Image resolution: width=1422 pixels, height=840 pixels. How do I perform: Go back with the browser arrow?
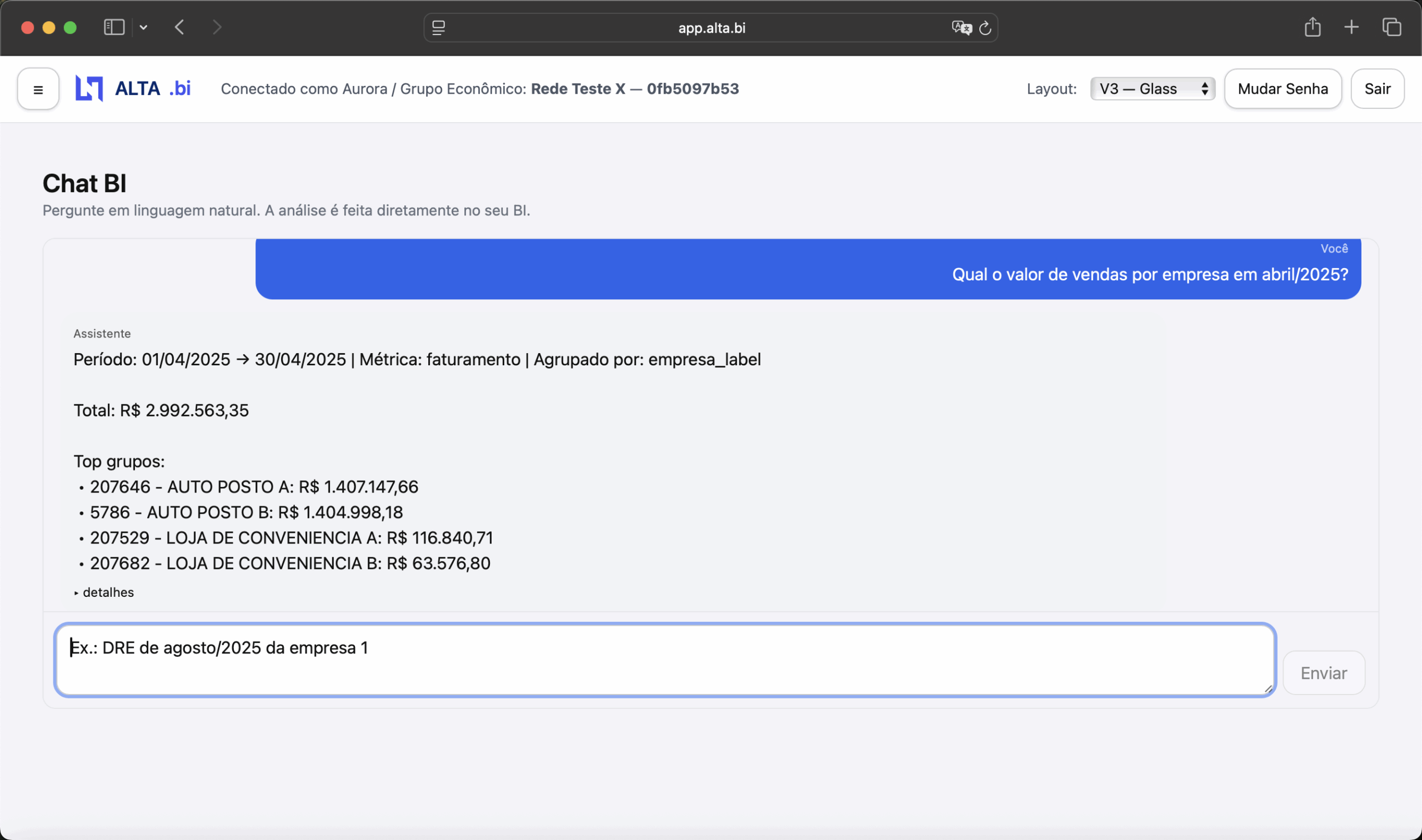coord(179,27)
